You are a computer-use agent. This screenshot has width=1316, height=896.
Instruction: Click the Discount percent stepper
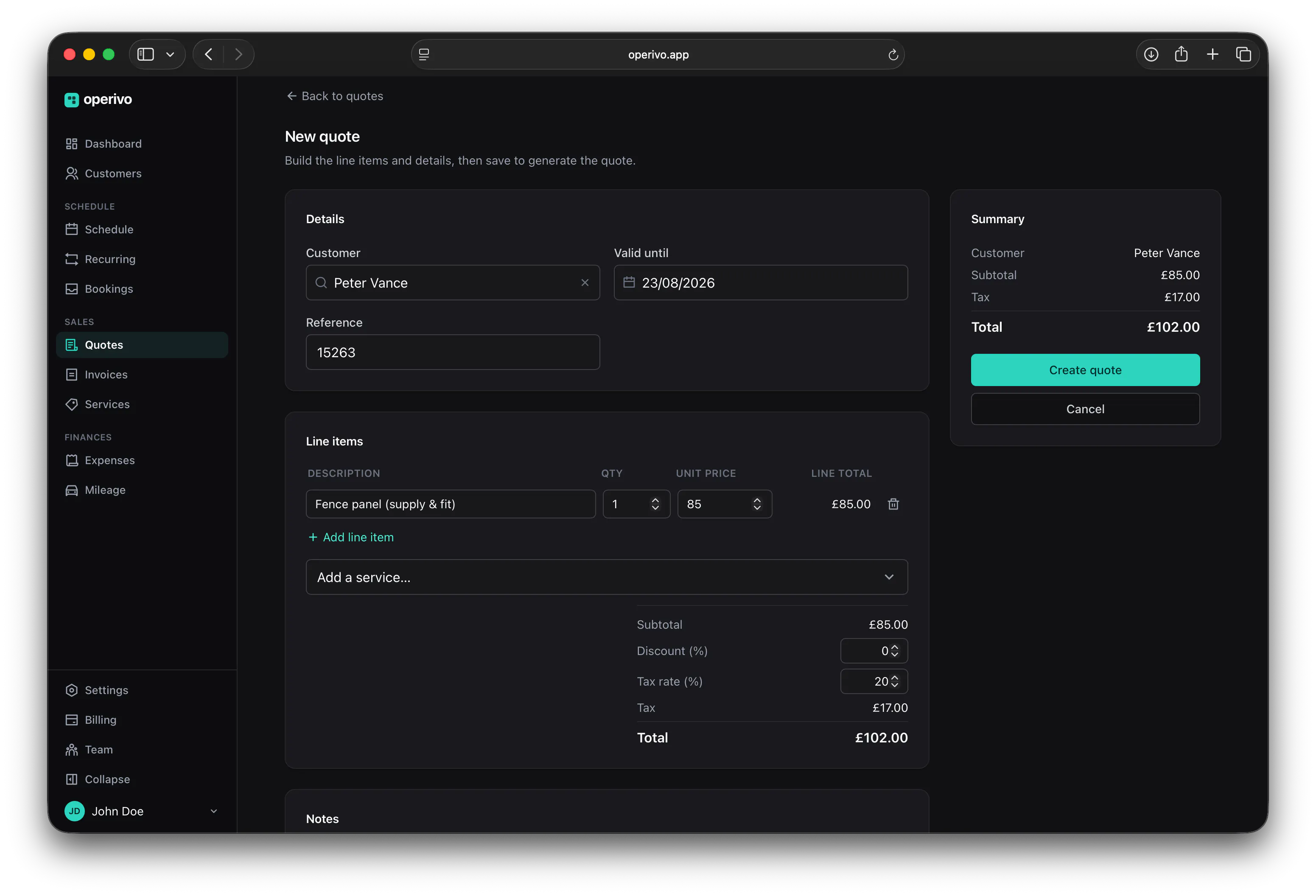tap(894, 651)
